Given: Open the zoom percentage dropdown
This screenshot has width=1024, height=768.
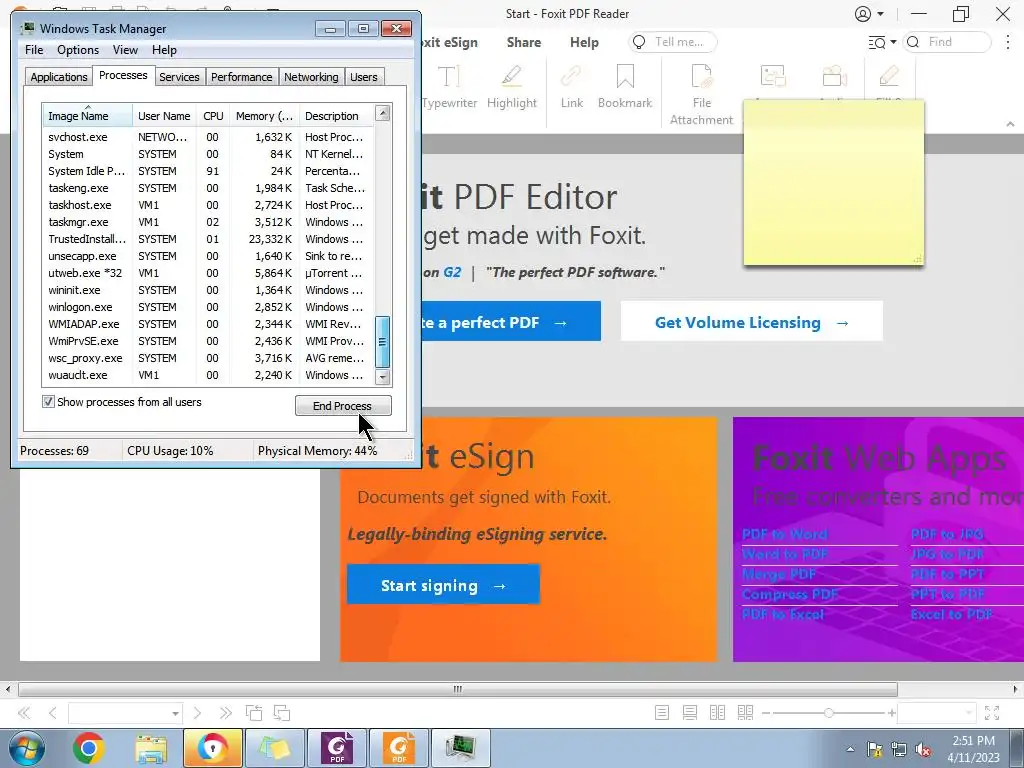Looking at the screenshot, I should coord(969,714).
